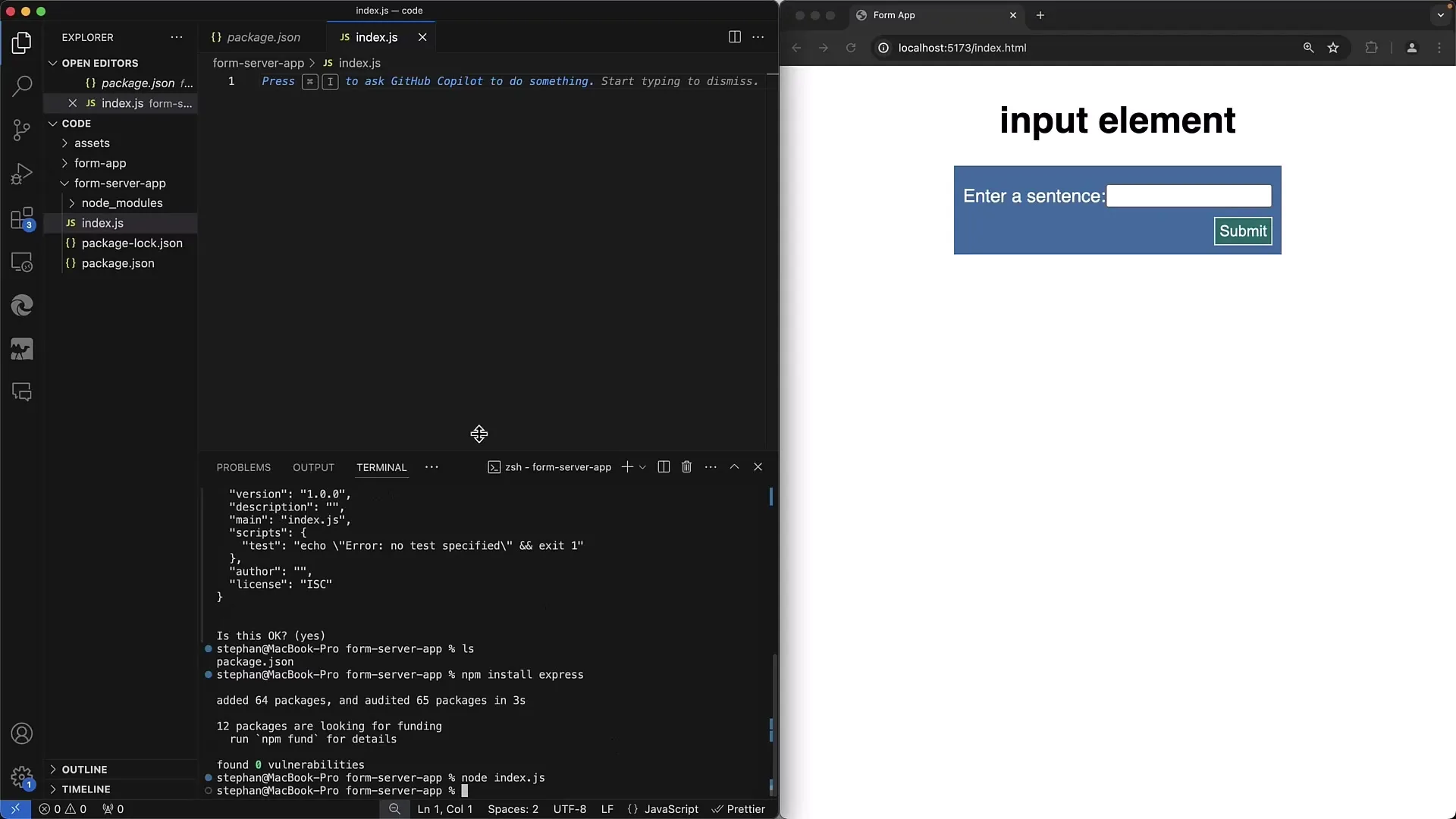The width and height of the screenshot is (1456, 819).
Task: Click the Split Editor icon
Action: pos(735,36)
